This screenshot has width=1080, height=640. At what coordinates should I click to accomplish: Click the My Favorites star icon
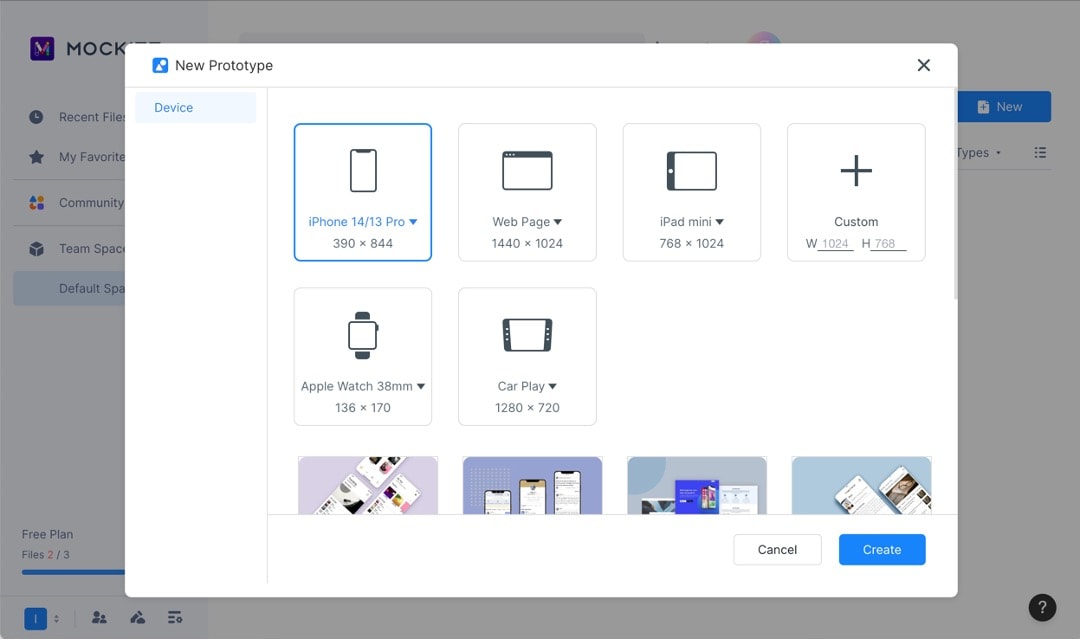click(37, 157)
